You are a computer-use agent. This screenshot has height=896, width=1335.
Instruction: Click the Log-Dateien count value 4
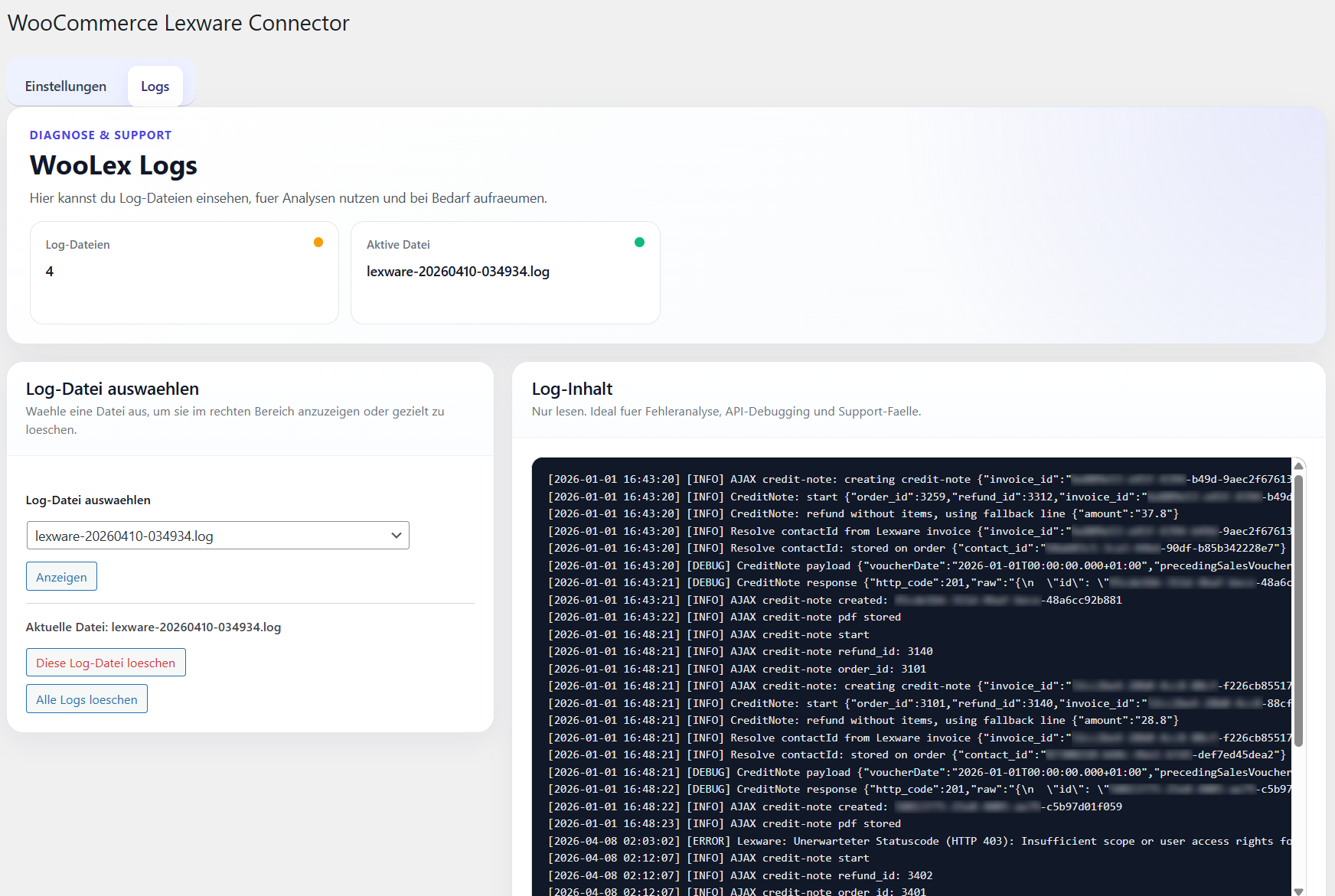pyautogui.click(x=50, y=272)
